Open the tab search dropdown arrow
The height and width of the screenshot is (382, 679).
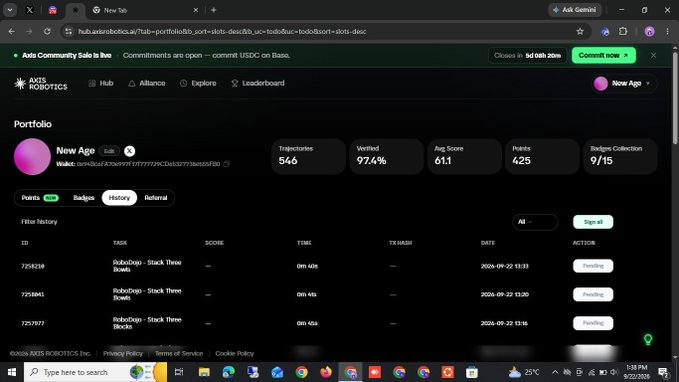pyautogui.click(x=10, y=10)
